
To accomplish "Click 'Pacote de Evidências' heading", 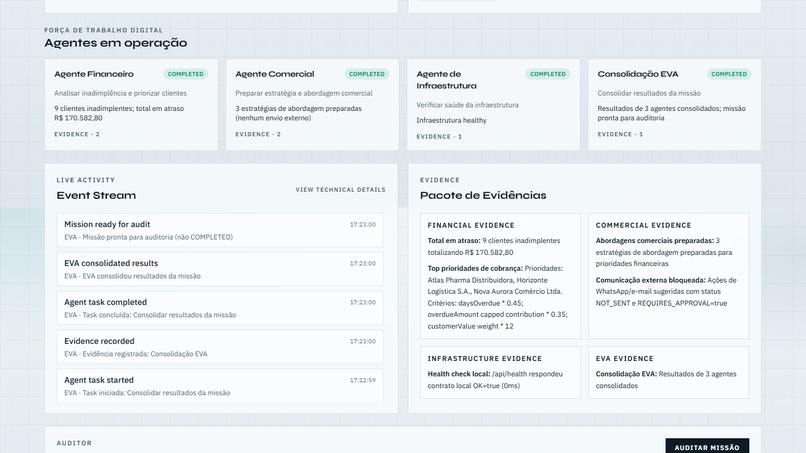I will (x=483, y=195).
